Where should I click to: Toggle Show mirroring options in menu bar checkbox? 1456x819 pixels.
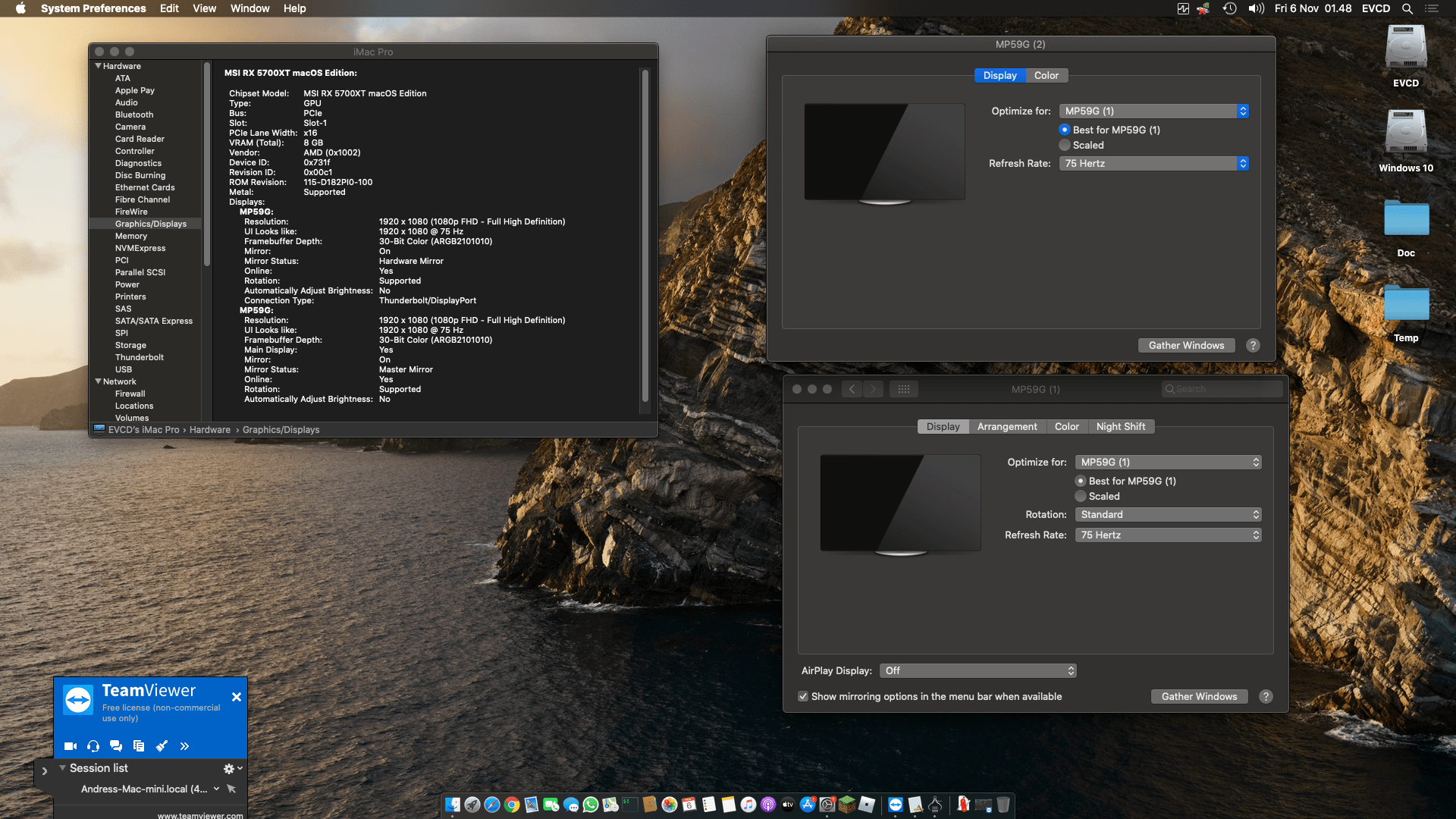(x=803, y=696)
